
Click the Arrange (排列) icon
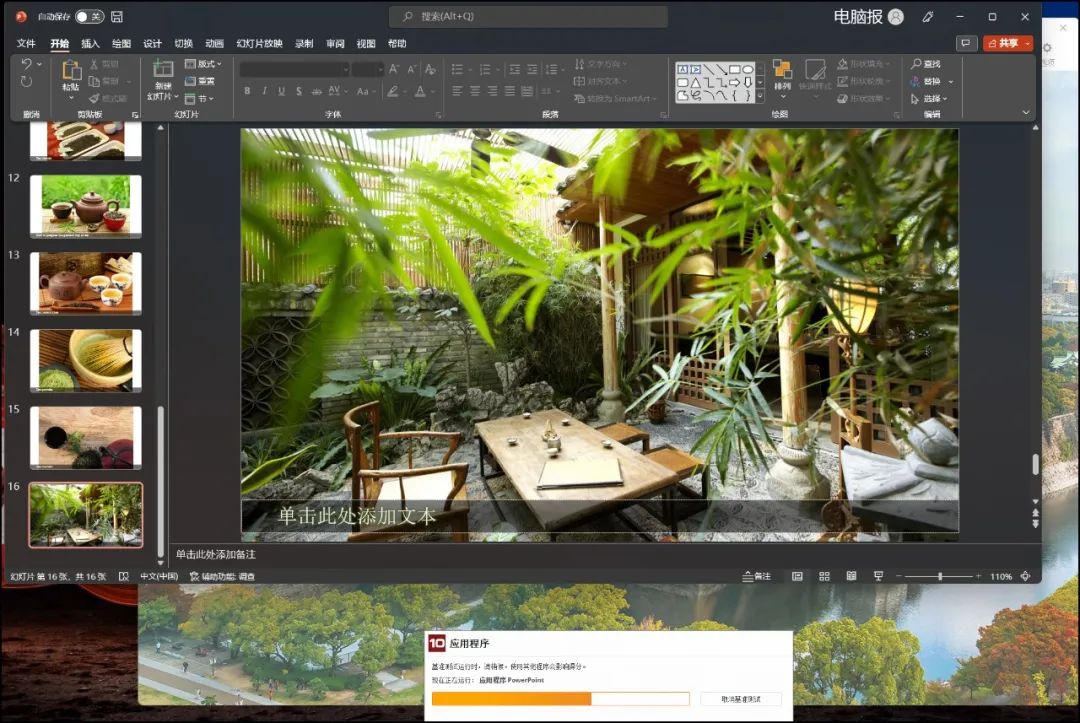coord(782,69)
